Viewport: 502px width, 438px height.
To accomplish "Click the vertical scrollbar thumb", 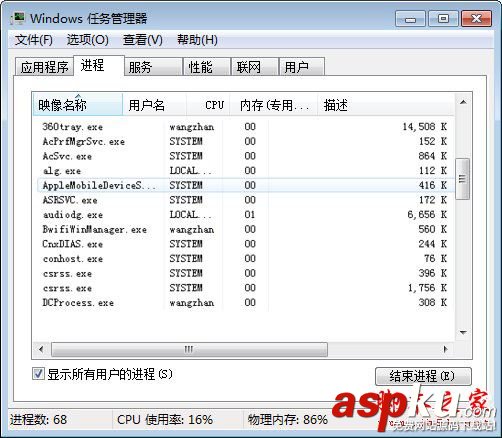I will 462,179.
